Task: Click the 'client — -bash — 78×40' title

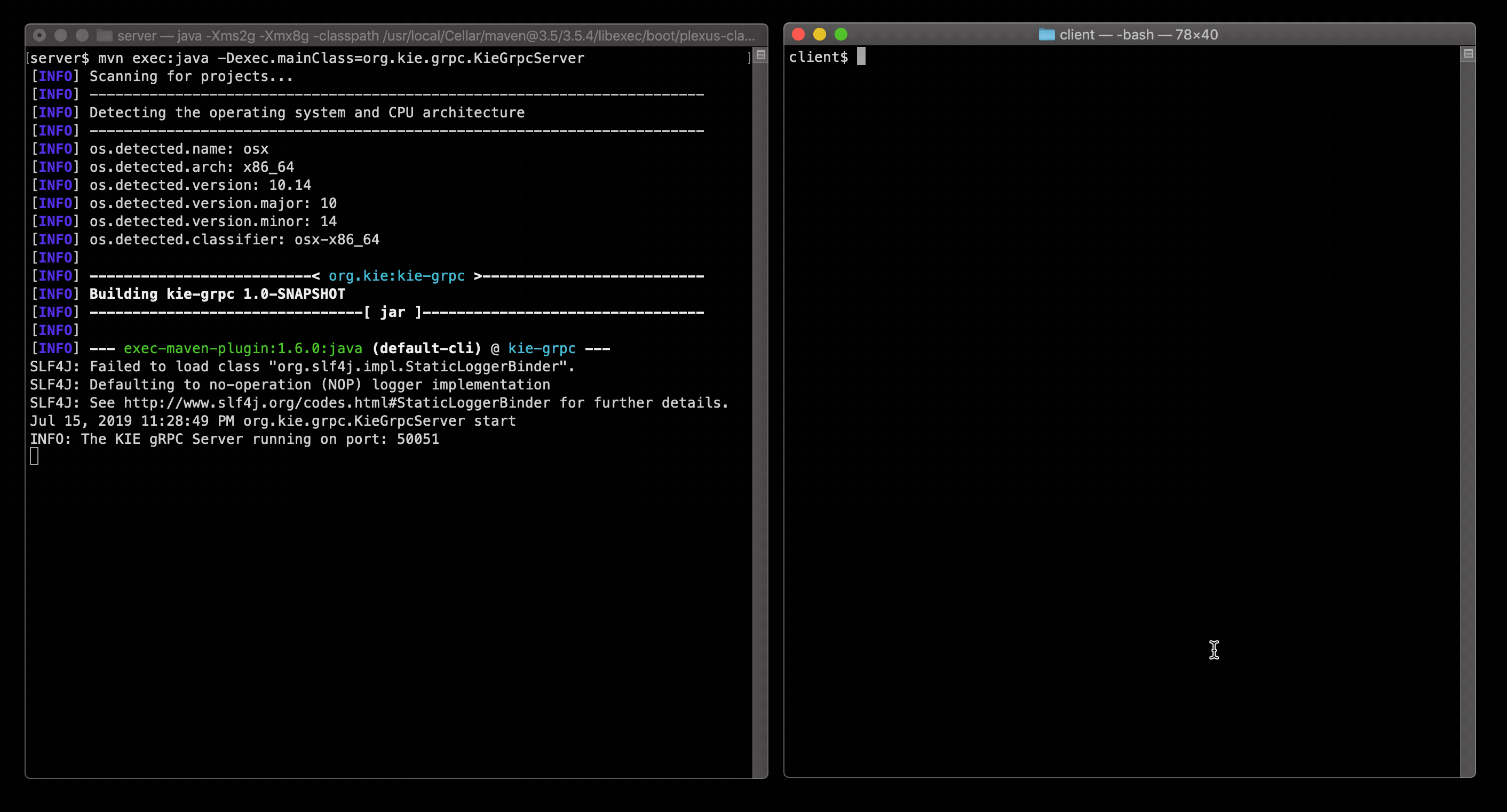Action: 1138,35
